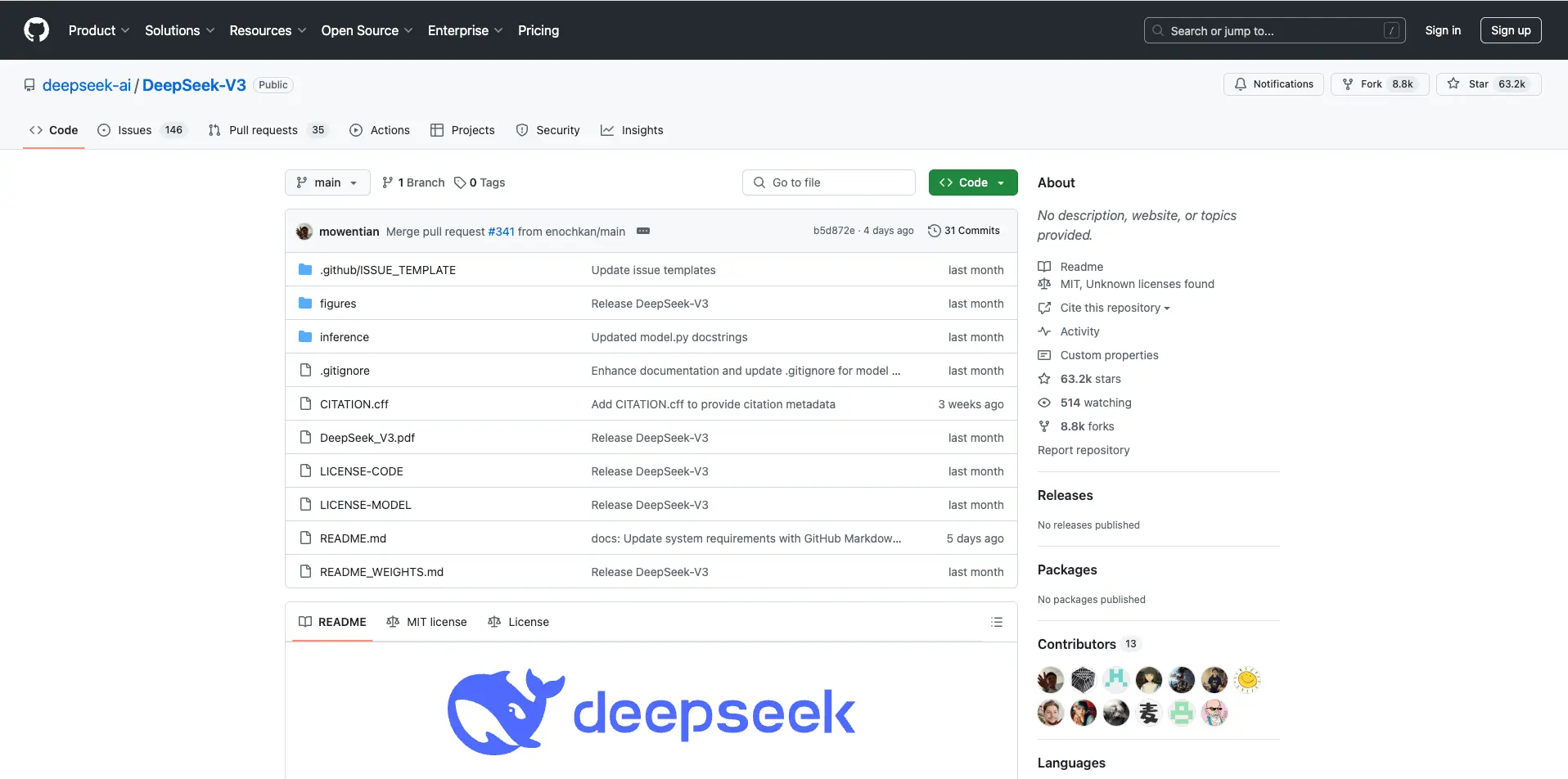Open the DeepSeek-V3 repository link
Screen dimensions: 1568x779
pos(194,85)
